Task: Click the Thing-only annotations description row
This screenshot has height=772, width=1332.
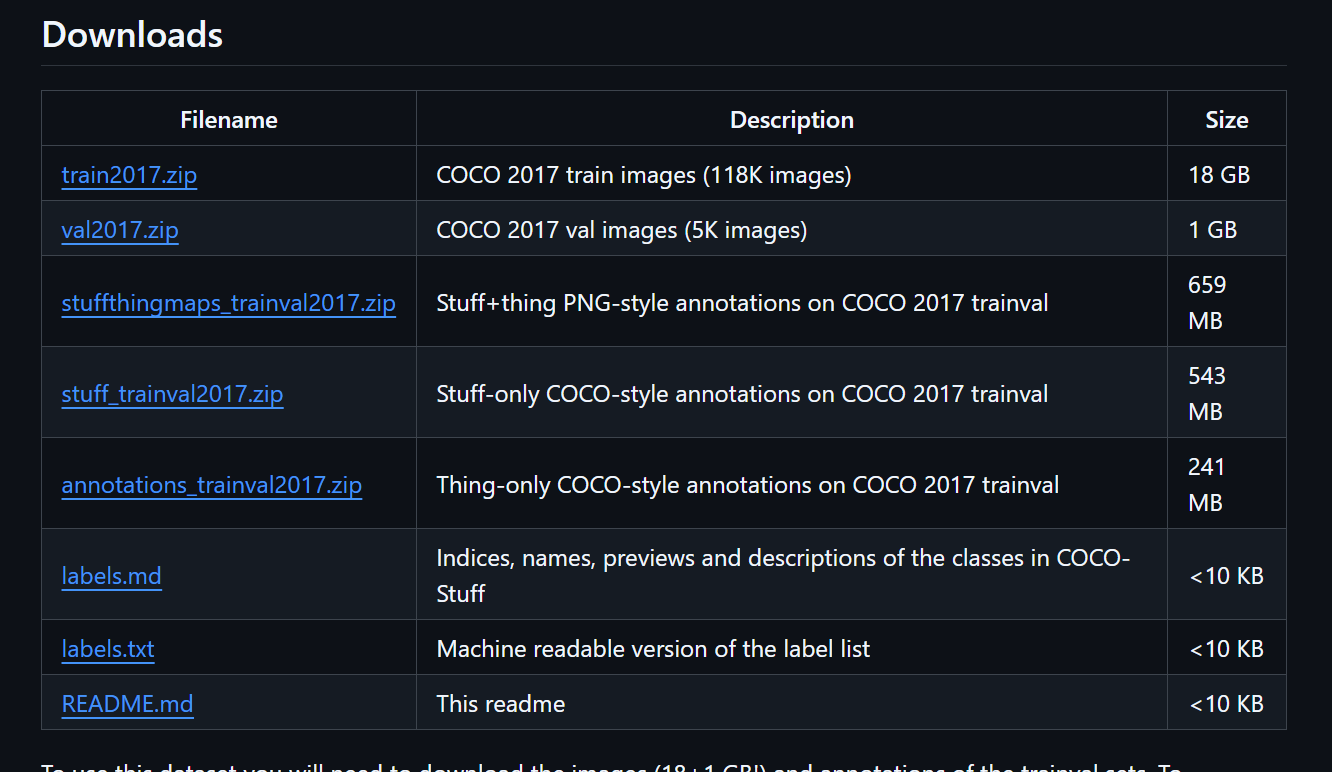Action: (x=747, y=485)
